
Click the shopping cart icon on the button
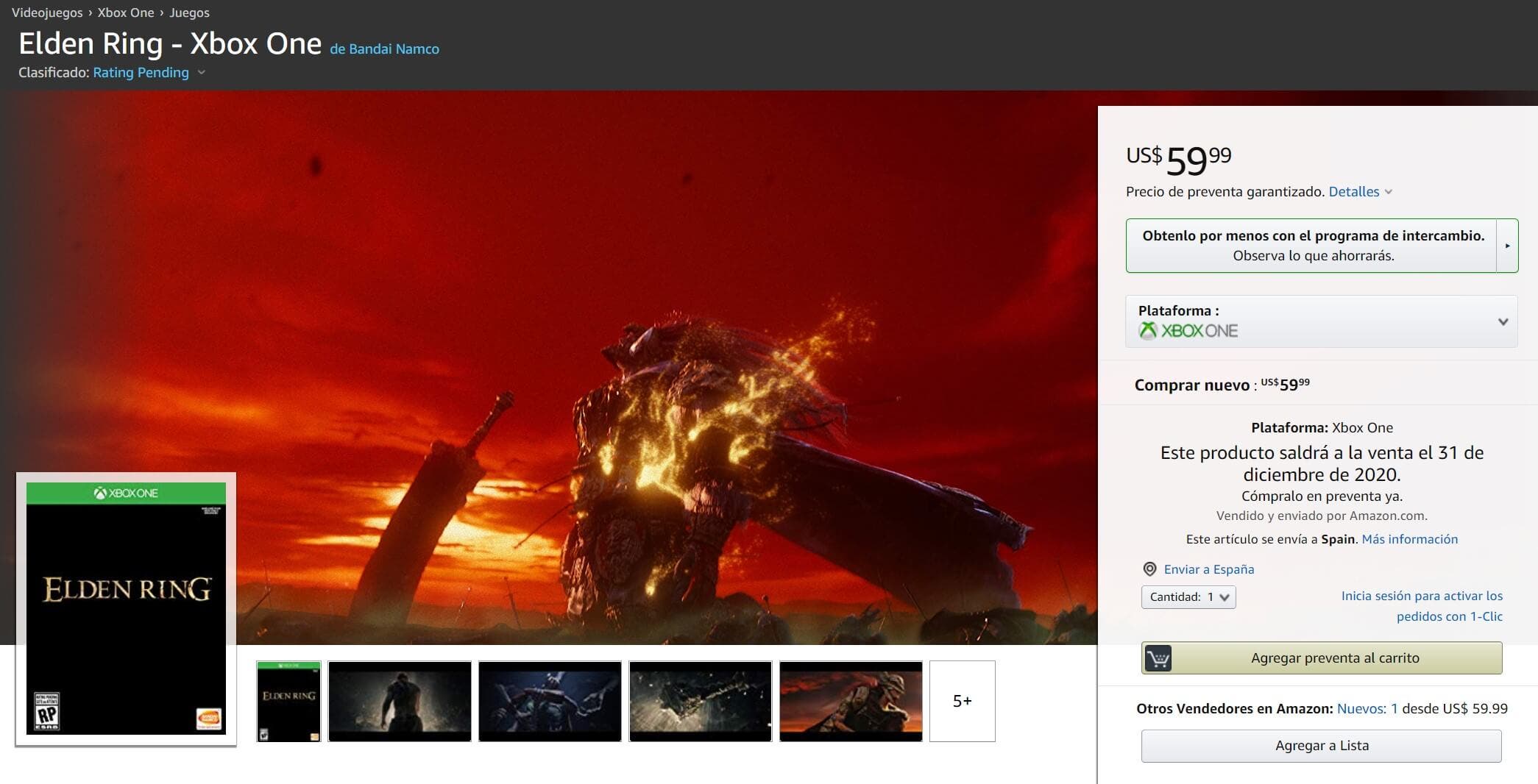coord(1158,658)
